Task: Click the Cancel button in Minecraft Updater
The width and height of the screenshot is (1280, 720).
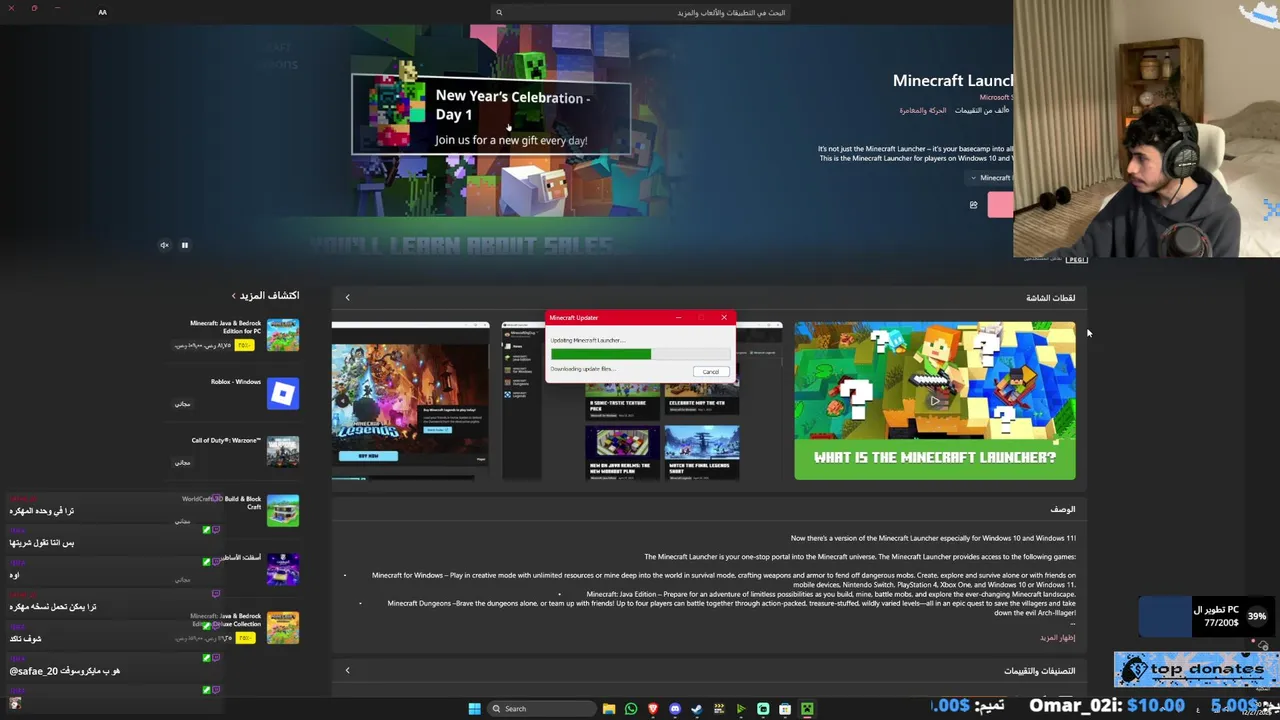Action: coord(710,372)
